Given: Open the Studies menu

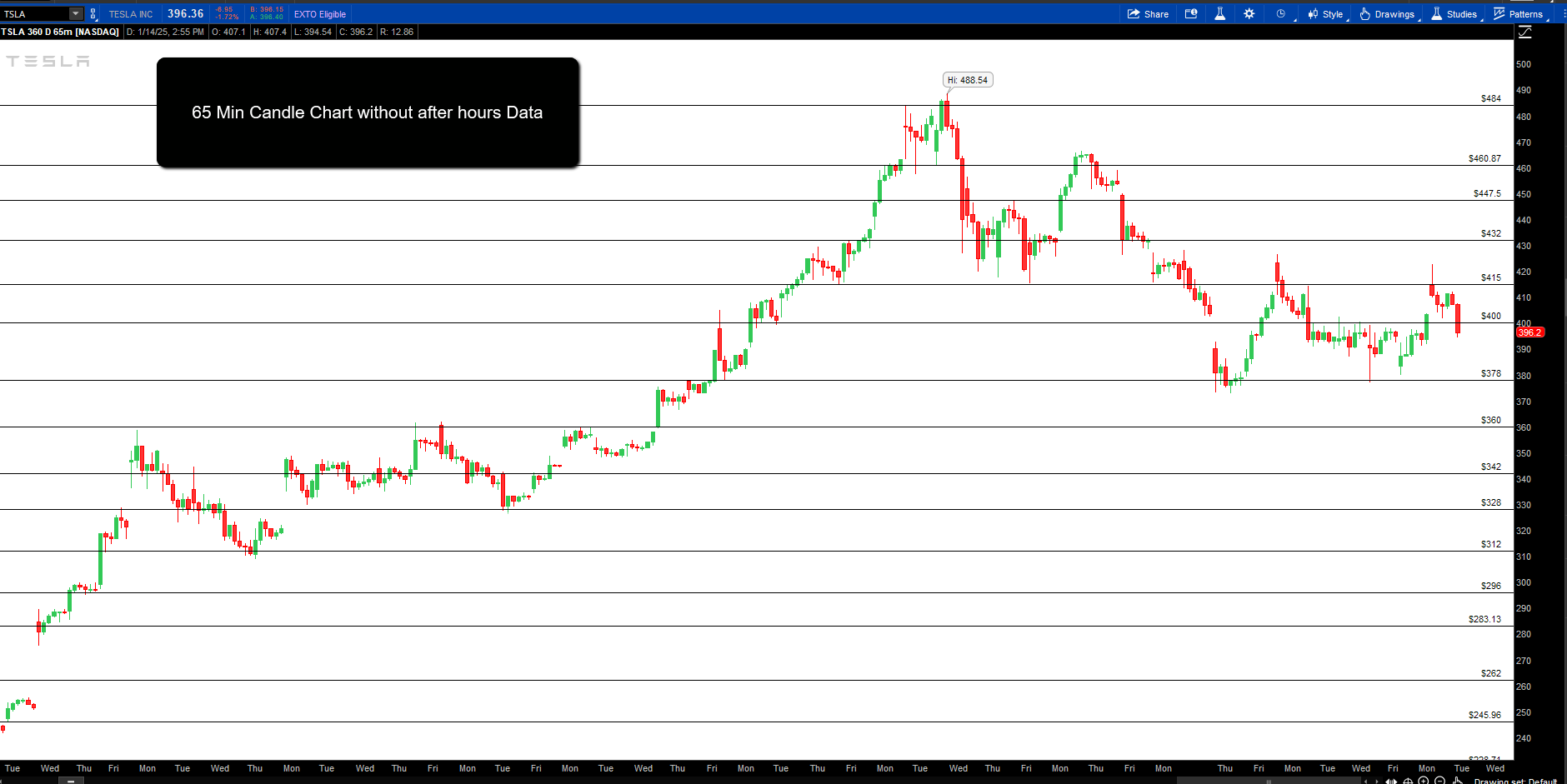Looking at the screenshot, I should [x=1454, y=14].
